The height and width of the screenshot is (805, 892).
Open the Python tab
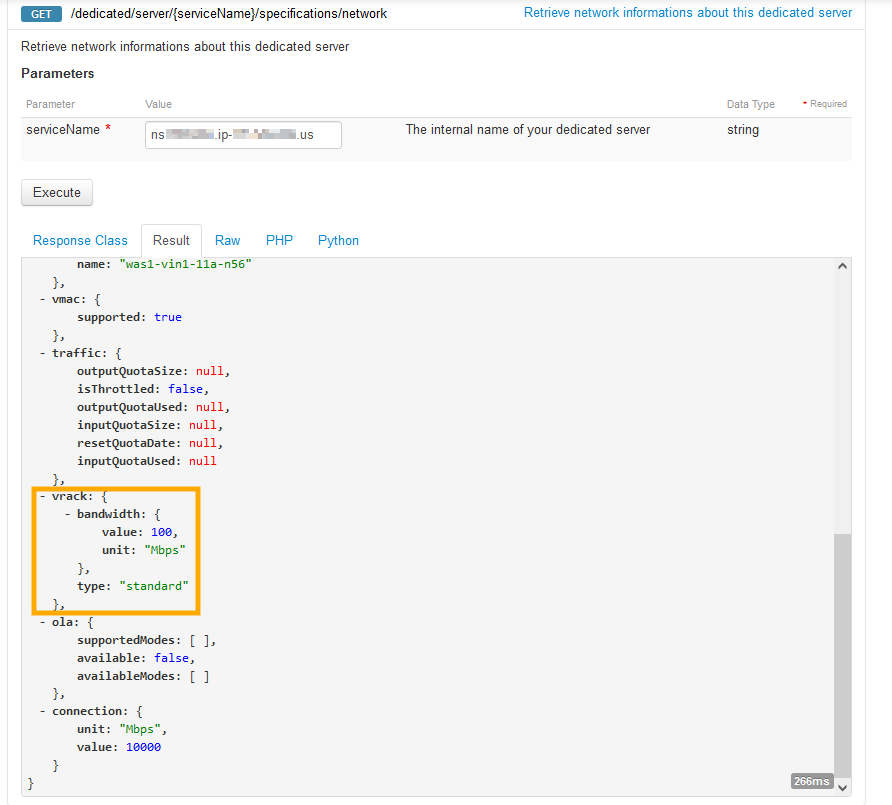click(x=338, y=241)
